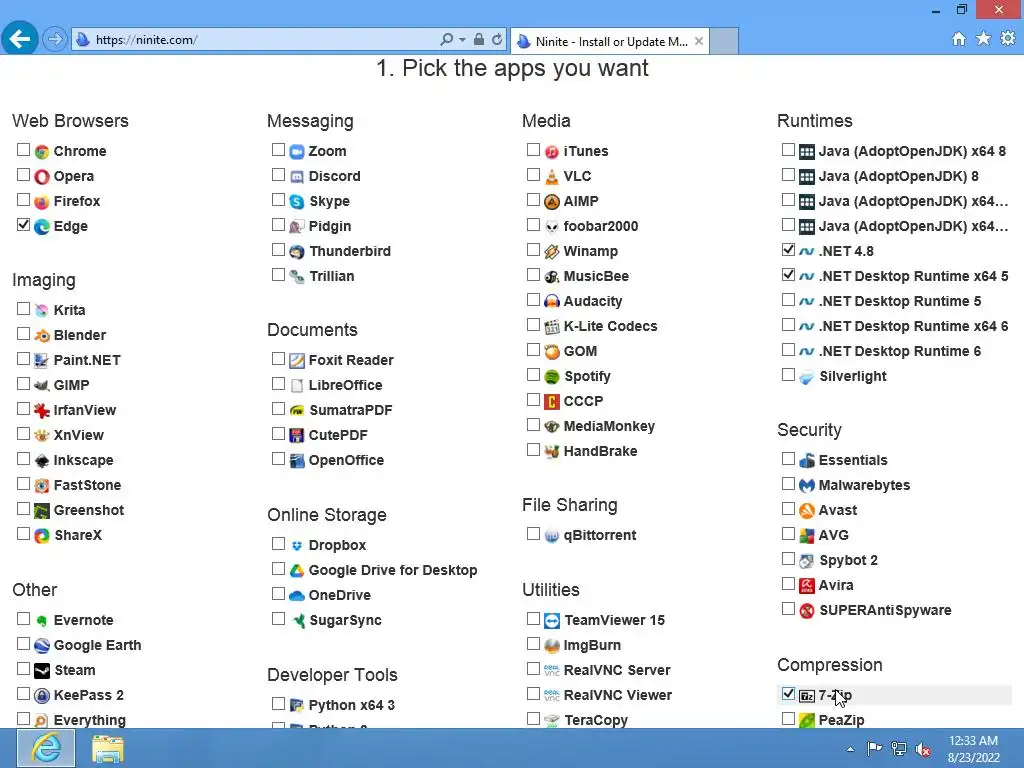Uncheck the .NET 4.8 checkbox

point(788,249)
